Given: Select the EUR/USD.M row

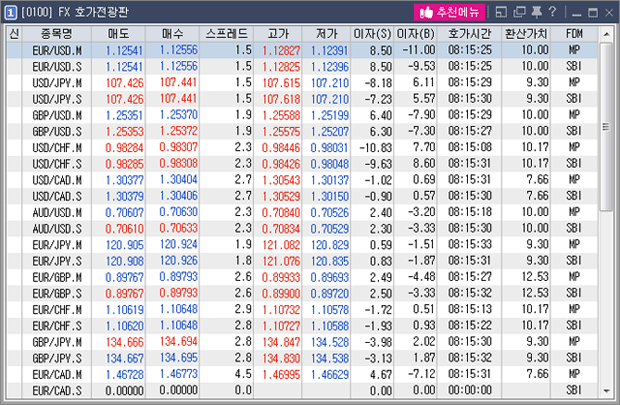Looking at the screenshot, I should coord(302,50).
